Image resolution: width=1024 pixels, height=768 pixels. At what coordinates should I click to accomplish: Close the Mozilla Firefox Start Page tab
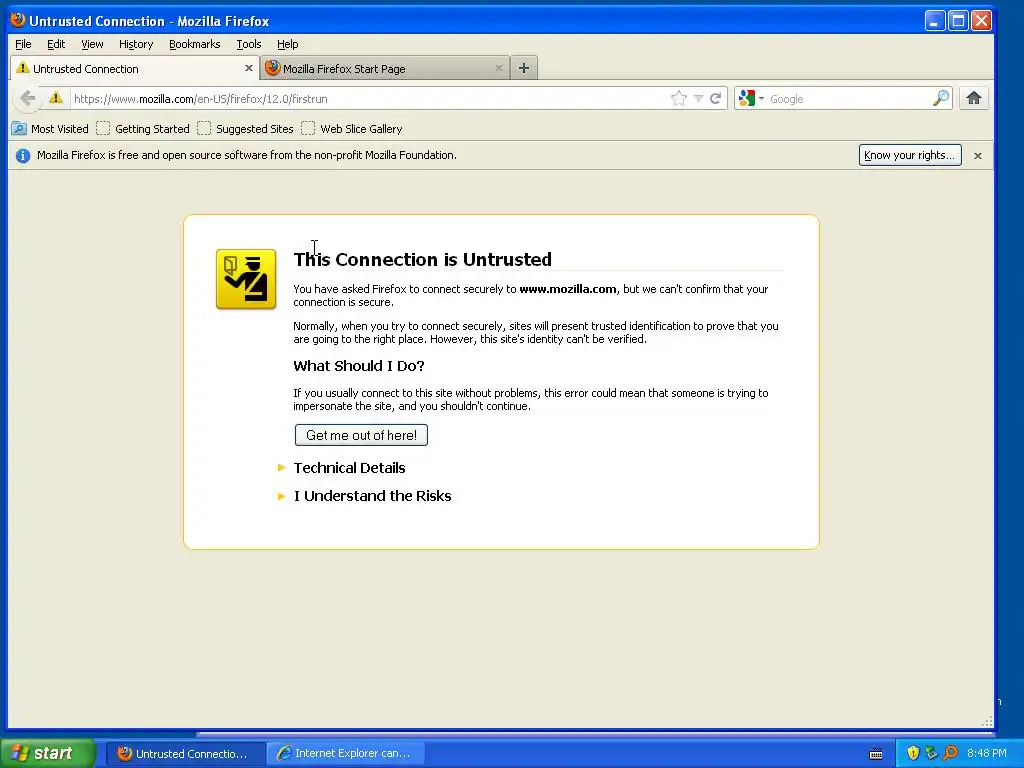[x=499, y=68]
